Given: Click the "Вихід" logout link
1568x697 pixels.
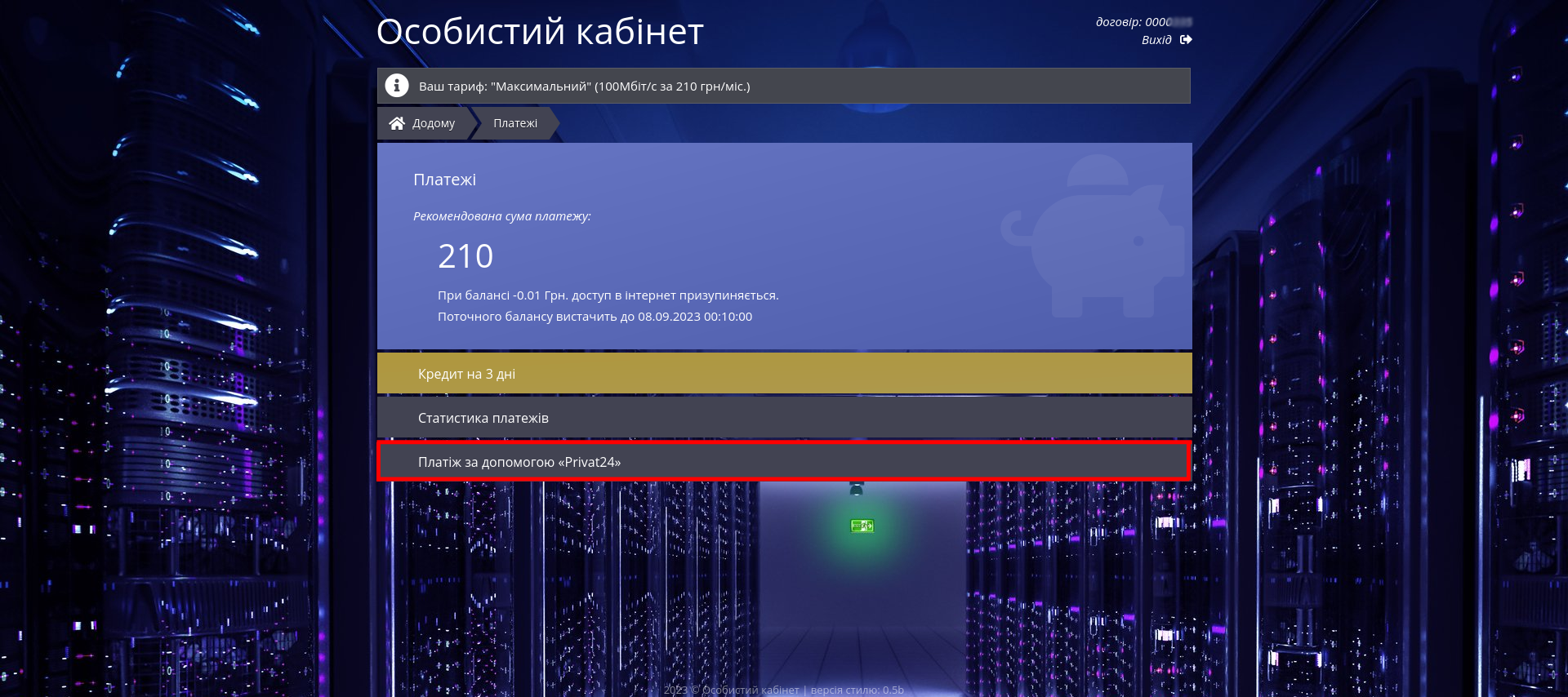Looking at the screenshot, I should coord(1156,40).
